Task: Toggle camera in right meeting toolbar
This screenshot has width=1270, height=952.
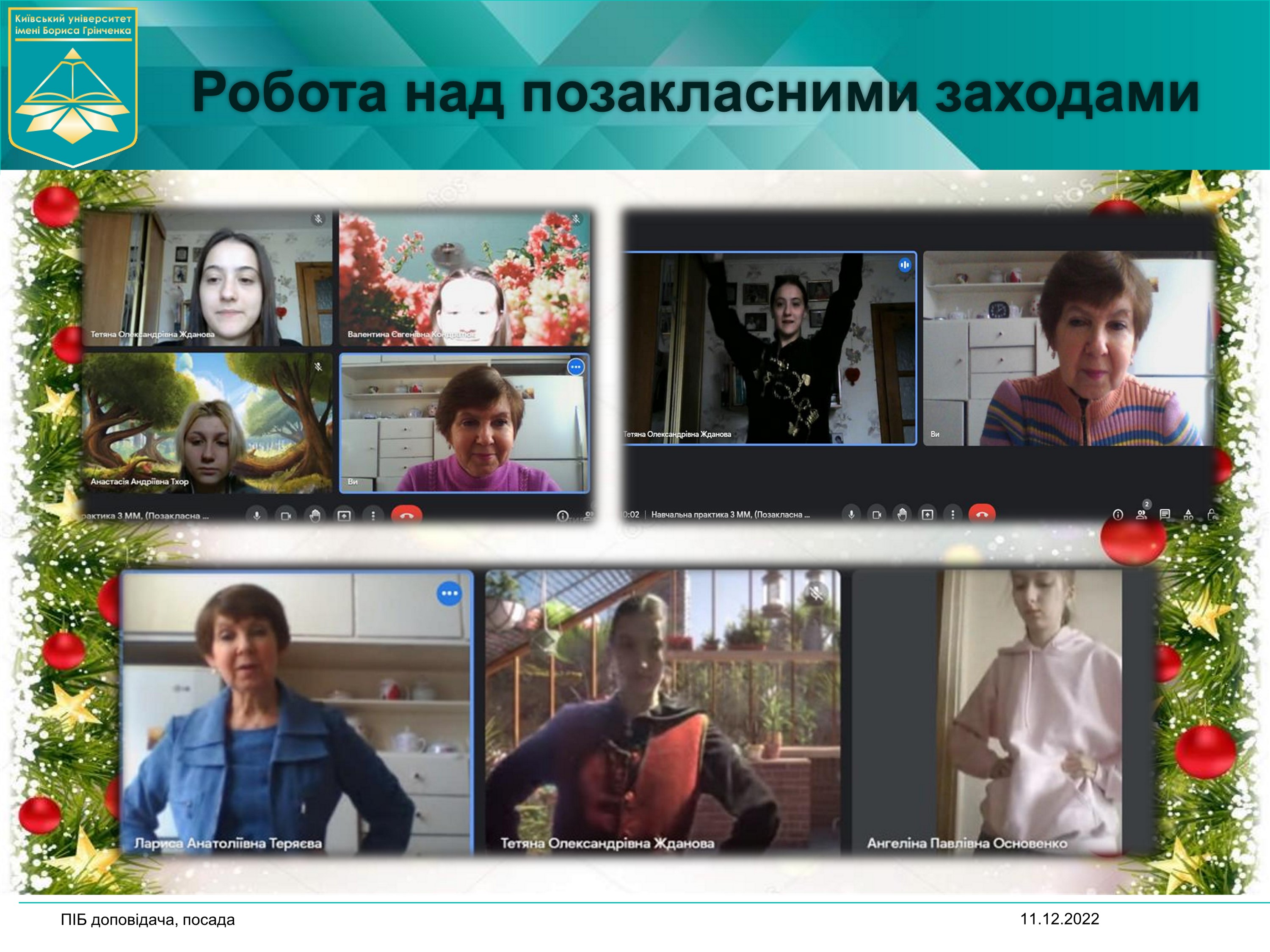Action: (876, 514)
